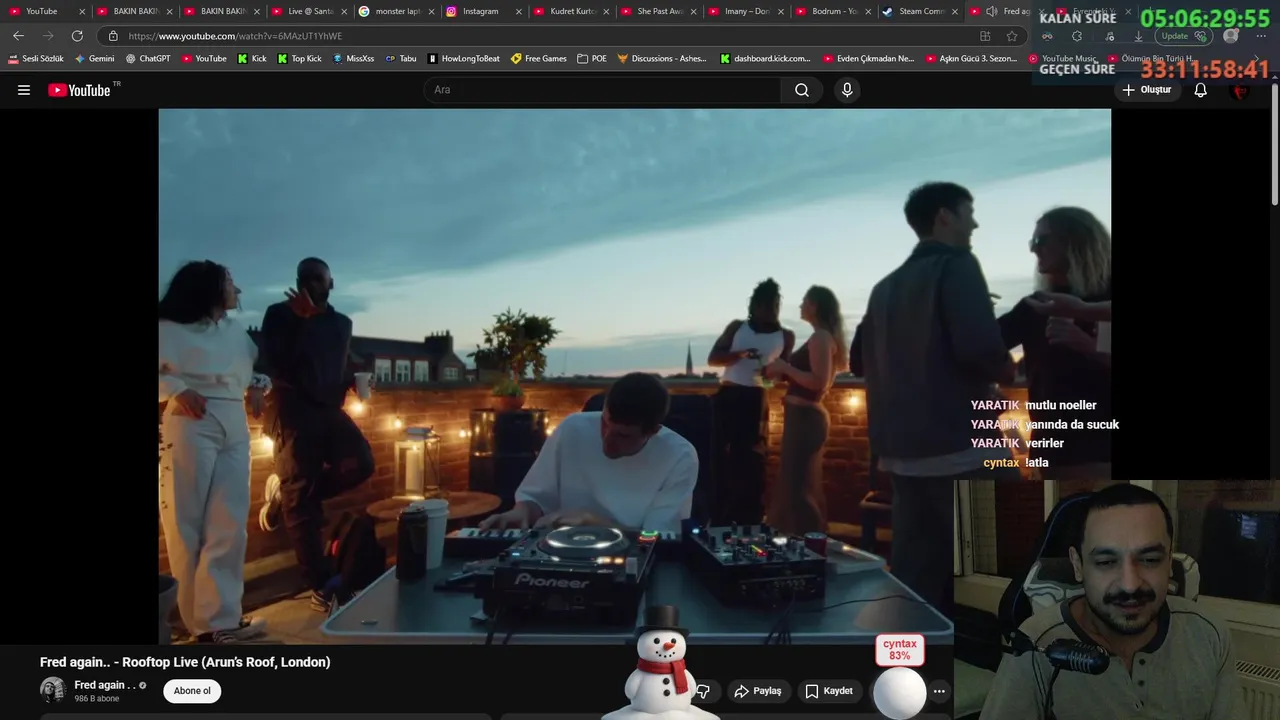Open MissXss bookmark
Screen dimensions: 1280x720
coord(353,59)
